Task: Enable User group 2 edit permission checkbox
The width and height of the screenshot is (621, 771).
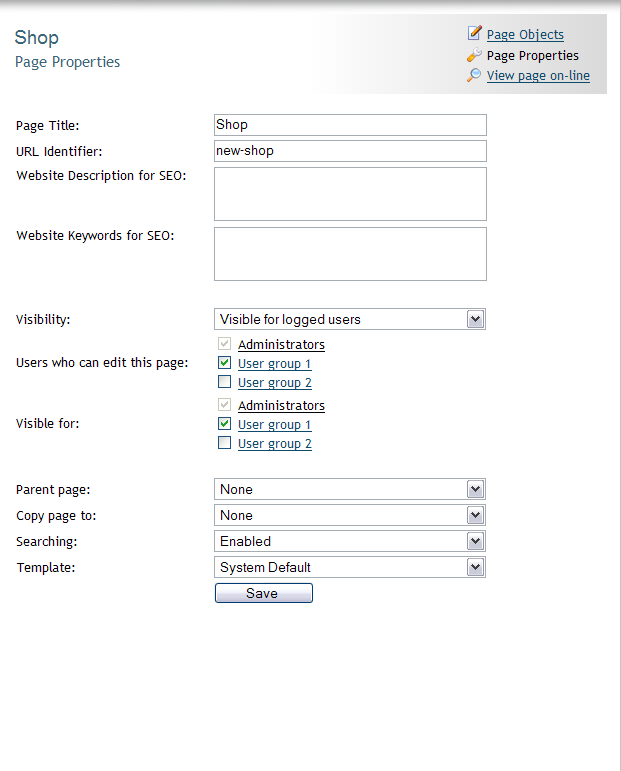Action: click(225, 382)
